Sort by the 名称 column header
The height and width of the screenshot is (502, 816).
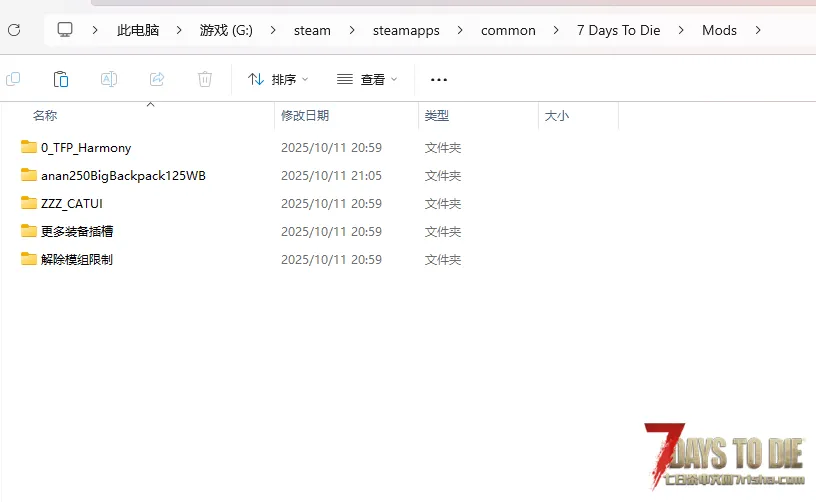tap(45, 116)
